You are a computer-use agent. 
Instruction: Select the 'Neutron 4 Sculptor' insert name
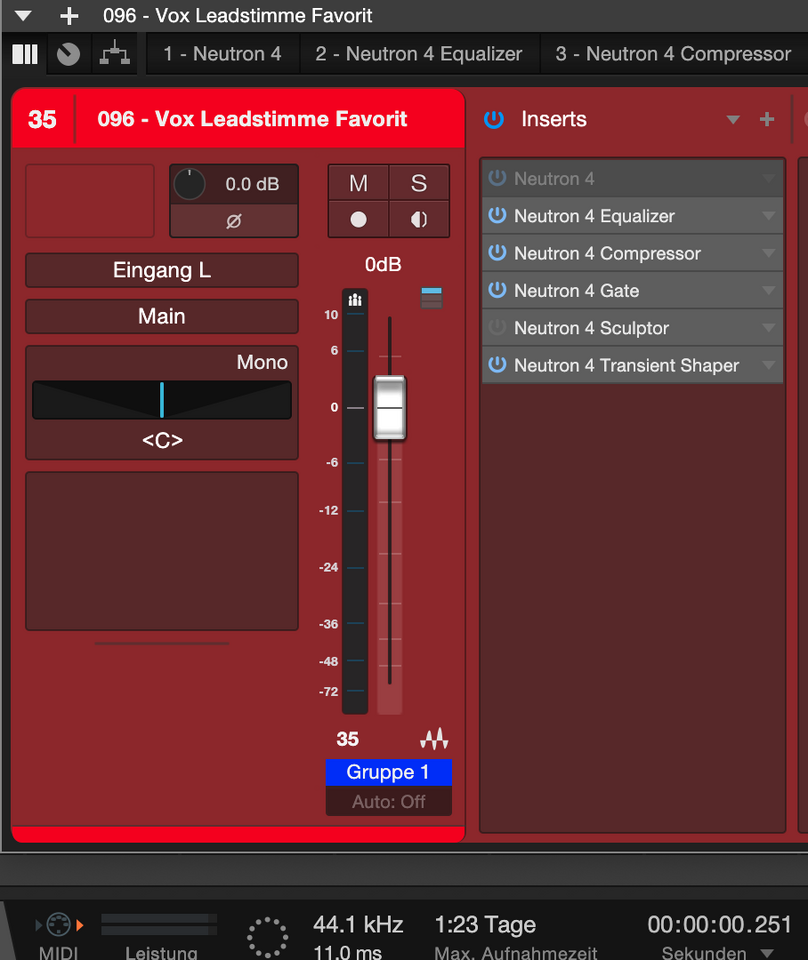point(591,328)
